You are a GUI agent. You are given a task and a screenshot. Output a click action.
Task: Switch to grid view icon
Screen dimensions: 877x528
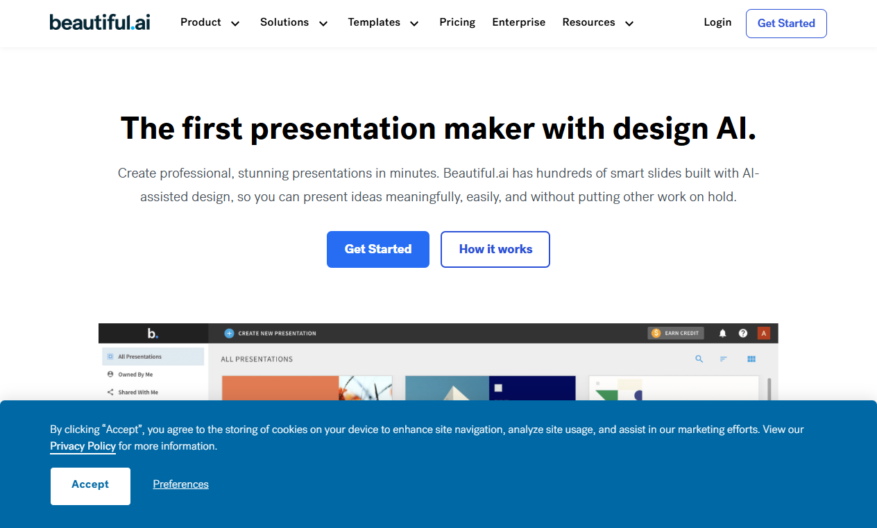click(x=751, y=359)
